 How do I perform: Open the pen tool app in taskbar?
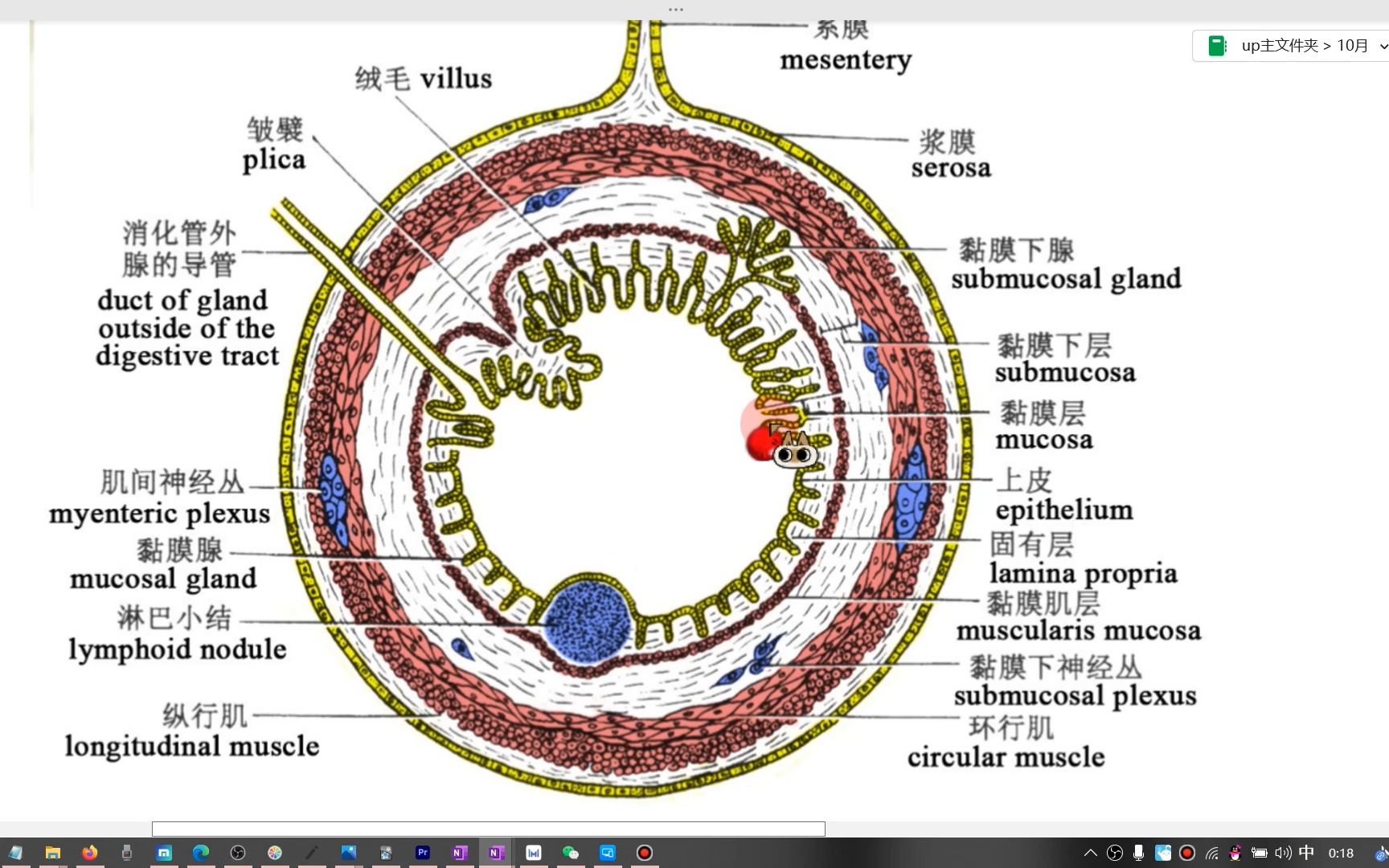click(312, 853)
